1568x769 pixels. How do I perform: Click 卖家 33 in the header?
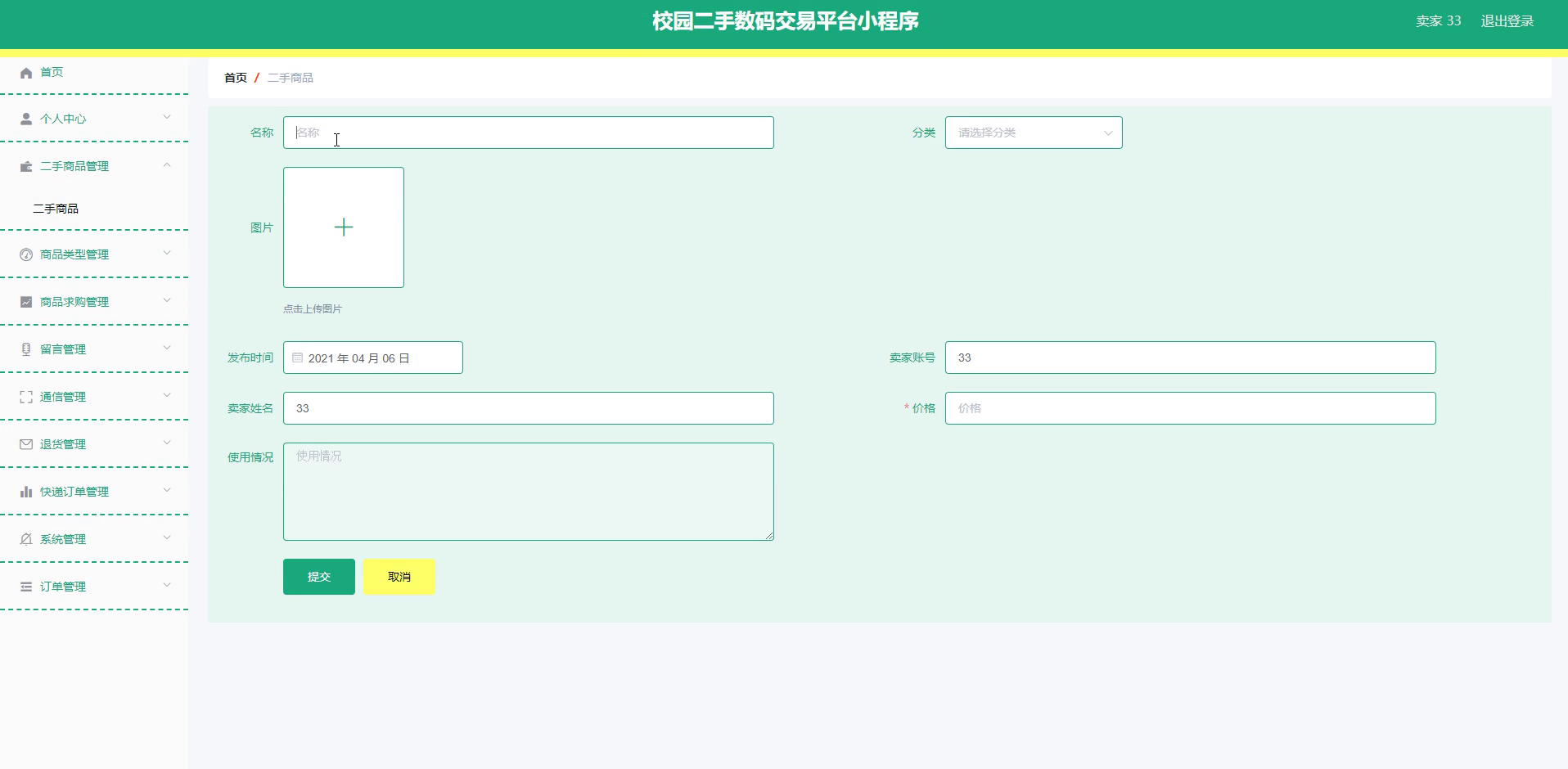click(1439, 21)
